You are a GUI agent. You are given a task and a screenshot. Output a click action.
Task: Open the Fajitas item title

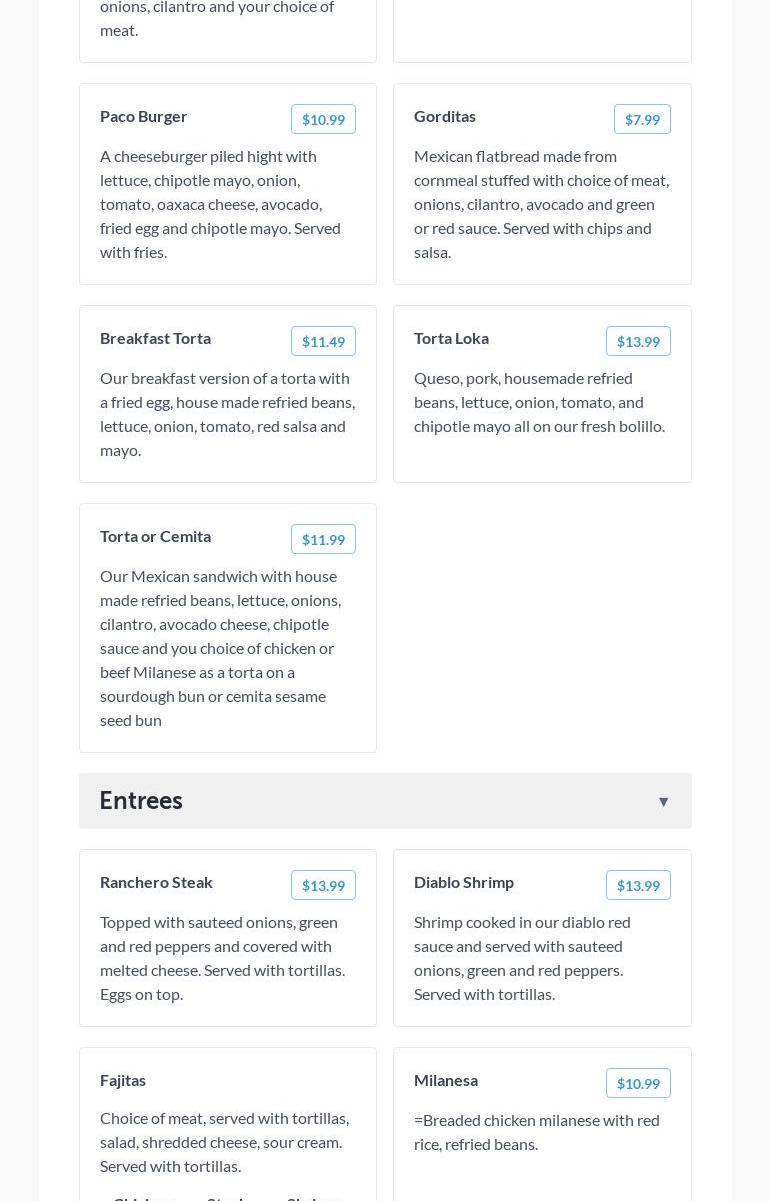123,1080
